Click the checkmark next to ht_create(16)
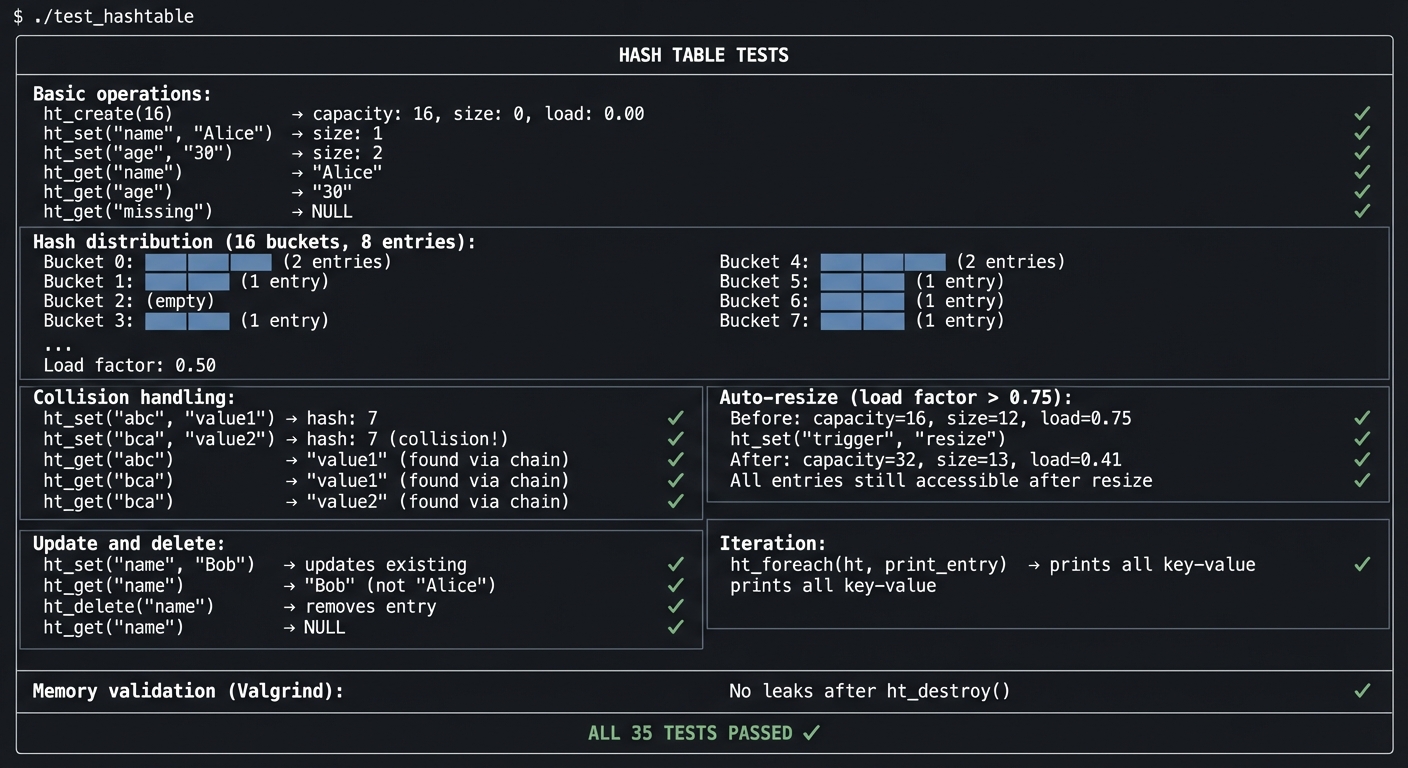The width and height of the screenshot is (1408, 768). coord(1362,113)
